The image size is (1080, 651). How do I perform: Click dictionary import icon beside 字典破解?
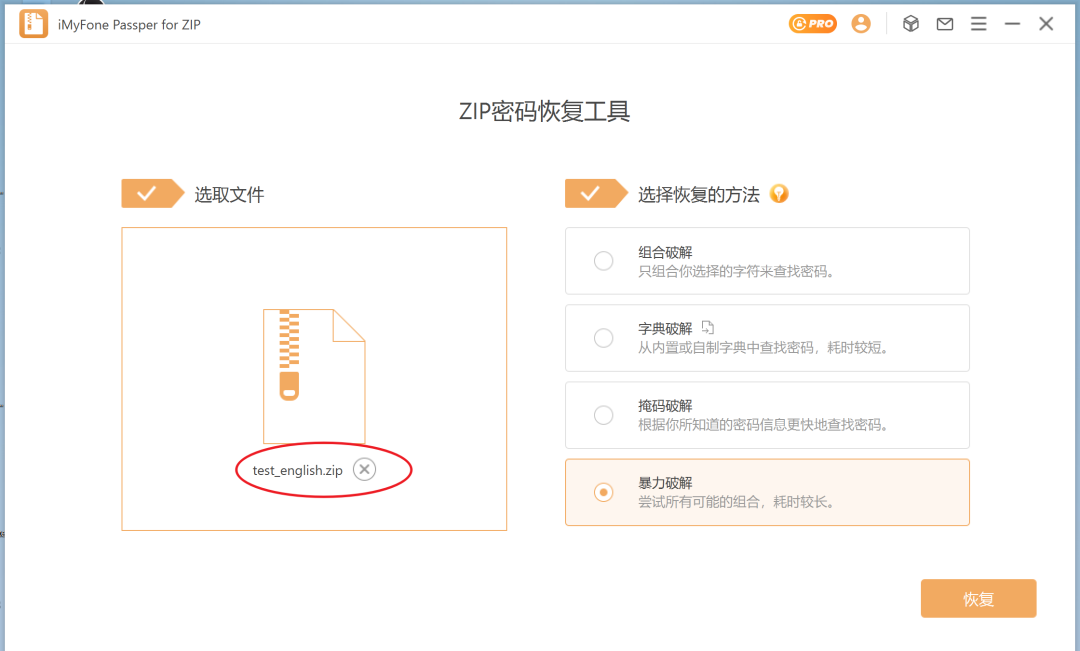708,327
